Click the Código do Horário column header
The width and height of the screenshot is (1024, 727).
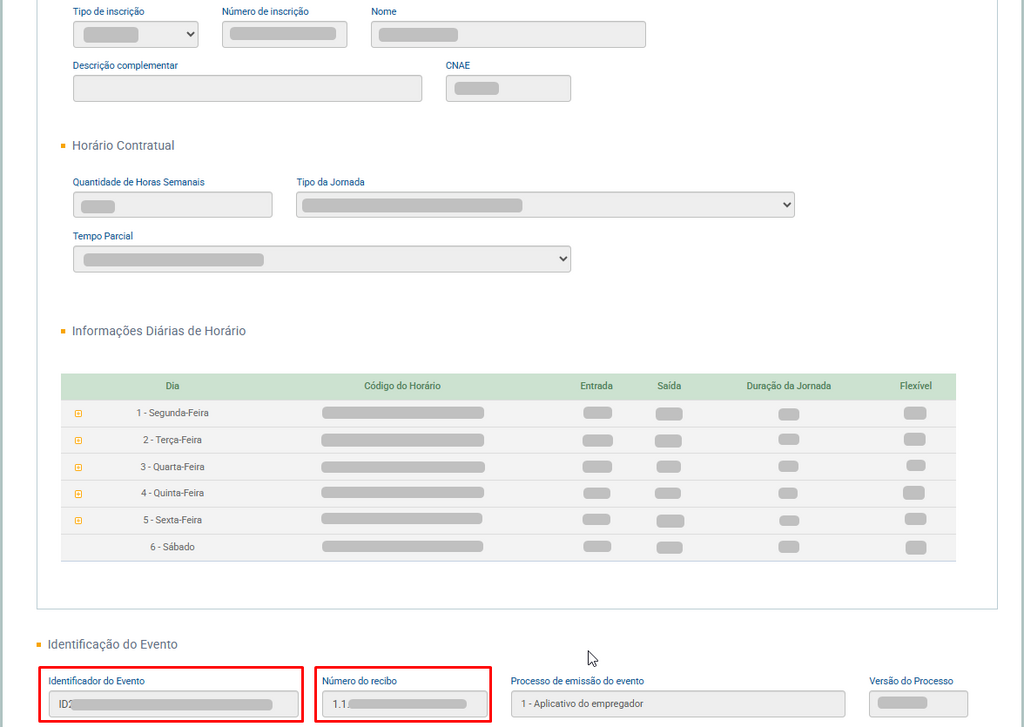[402, 386]
